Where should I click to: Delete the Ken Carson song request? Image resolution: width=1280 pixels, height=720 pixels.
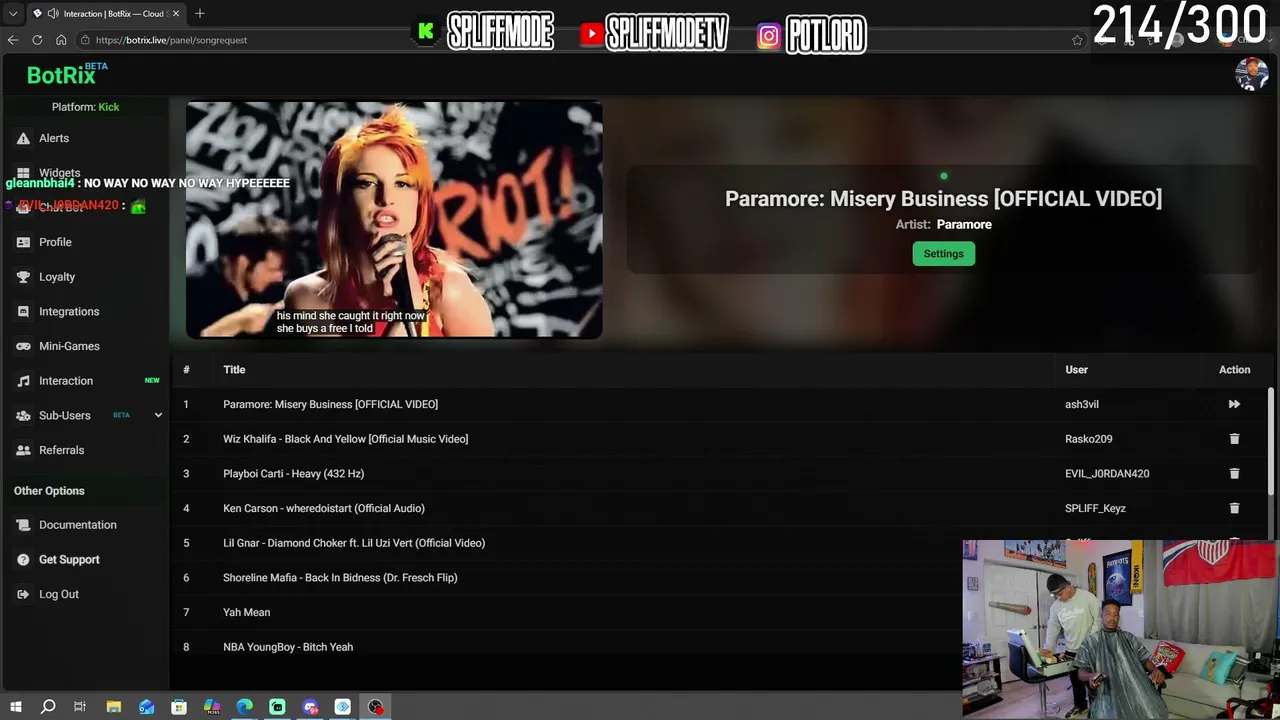(x=1234, y=508)
